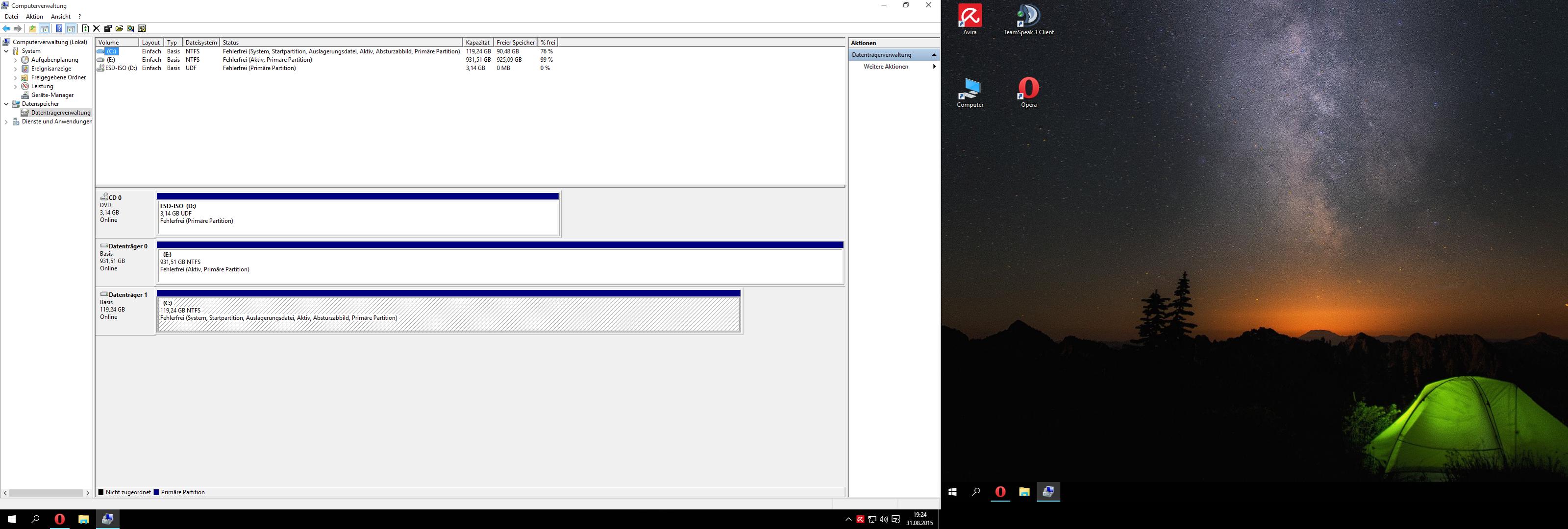Click the open folder toolbar icon

pos(119,28)
